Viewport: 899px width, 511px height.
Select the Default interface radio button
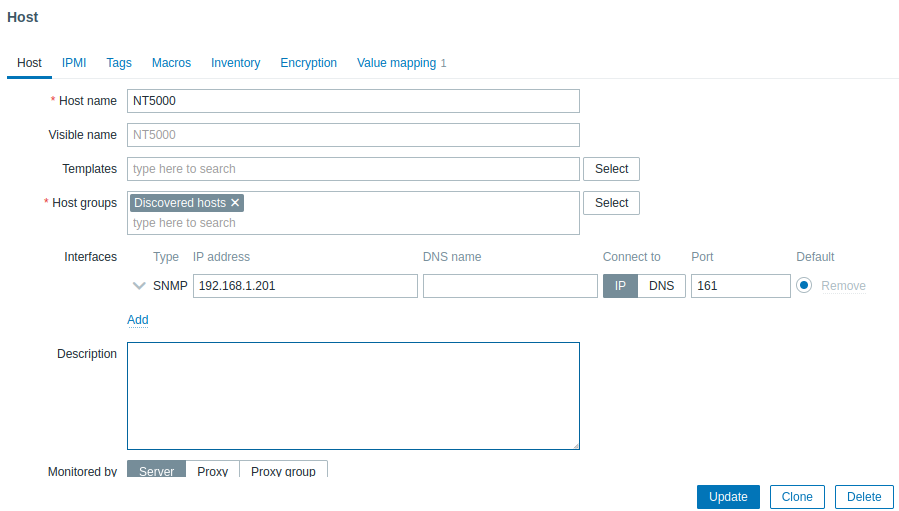point(804,286)
